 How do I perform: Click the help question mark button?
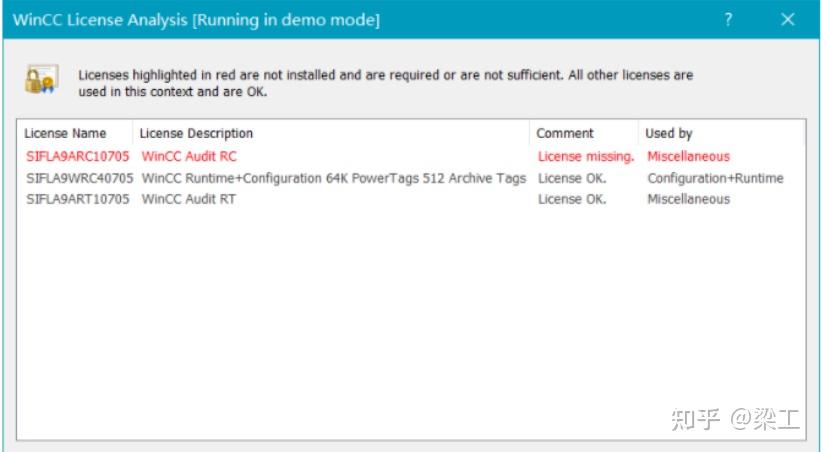click(x=728, y=19)
